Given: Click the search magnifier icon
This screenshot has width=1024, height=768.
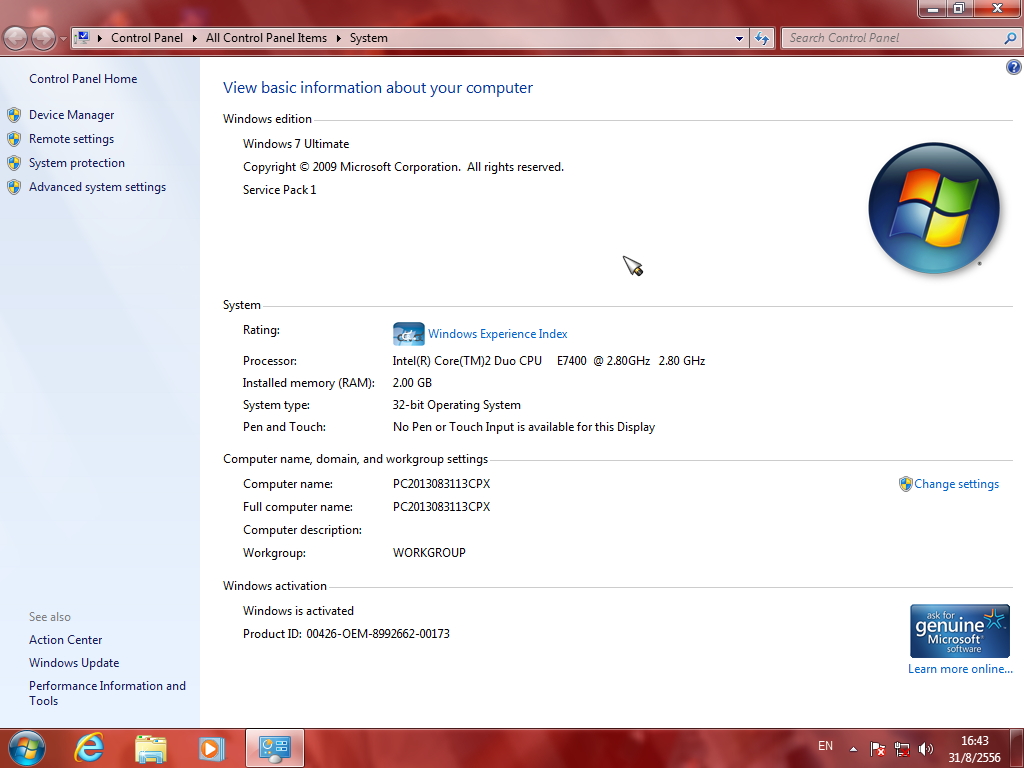Looking at the screenshot, I should (1010, 39).
